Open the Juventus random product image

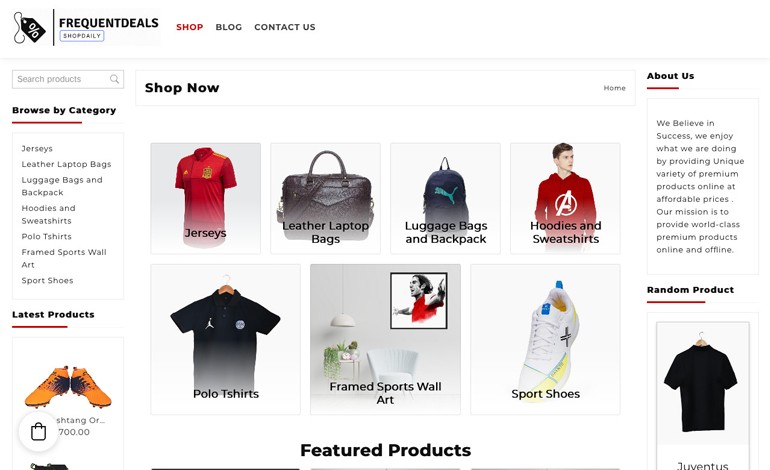point(703,384)
